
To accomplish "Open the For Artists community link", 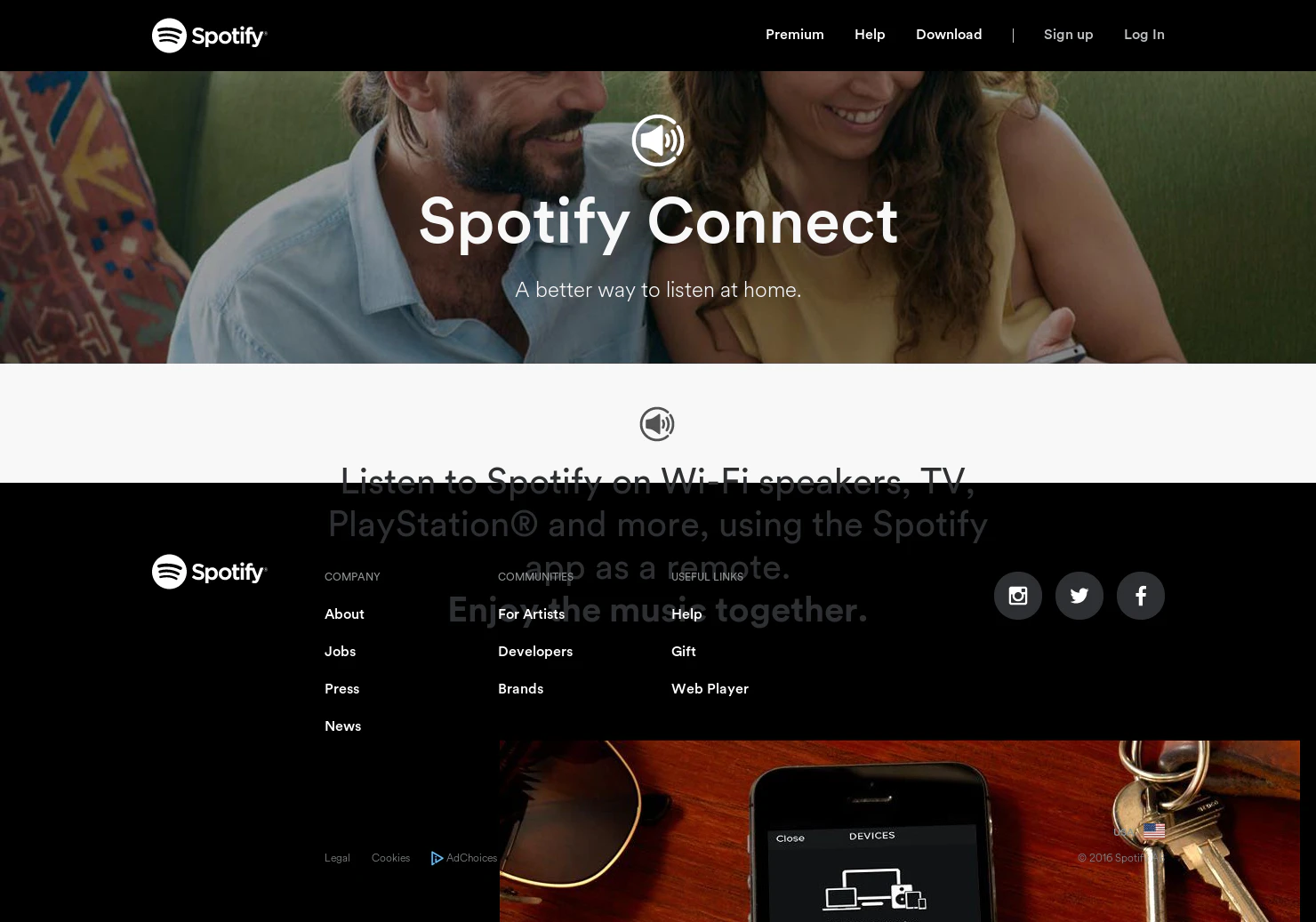I will [531, 614].
